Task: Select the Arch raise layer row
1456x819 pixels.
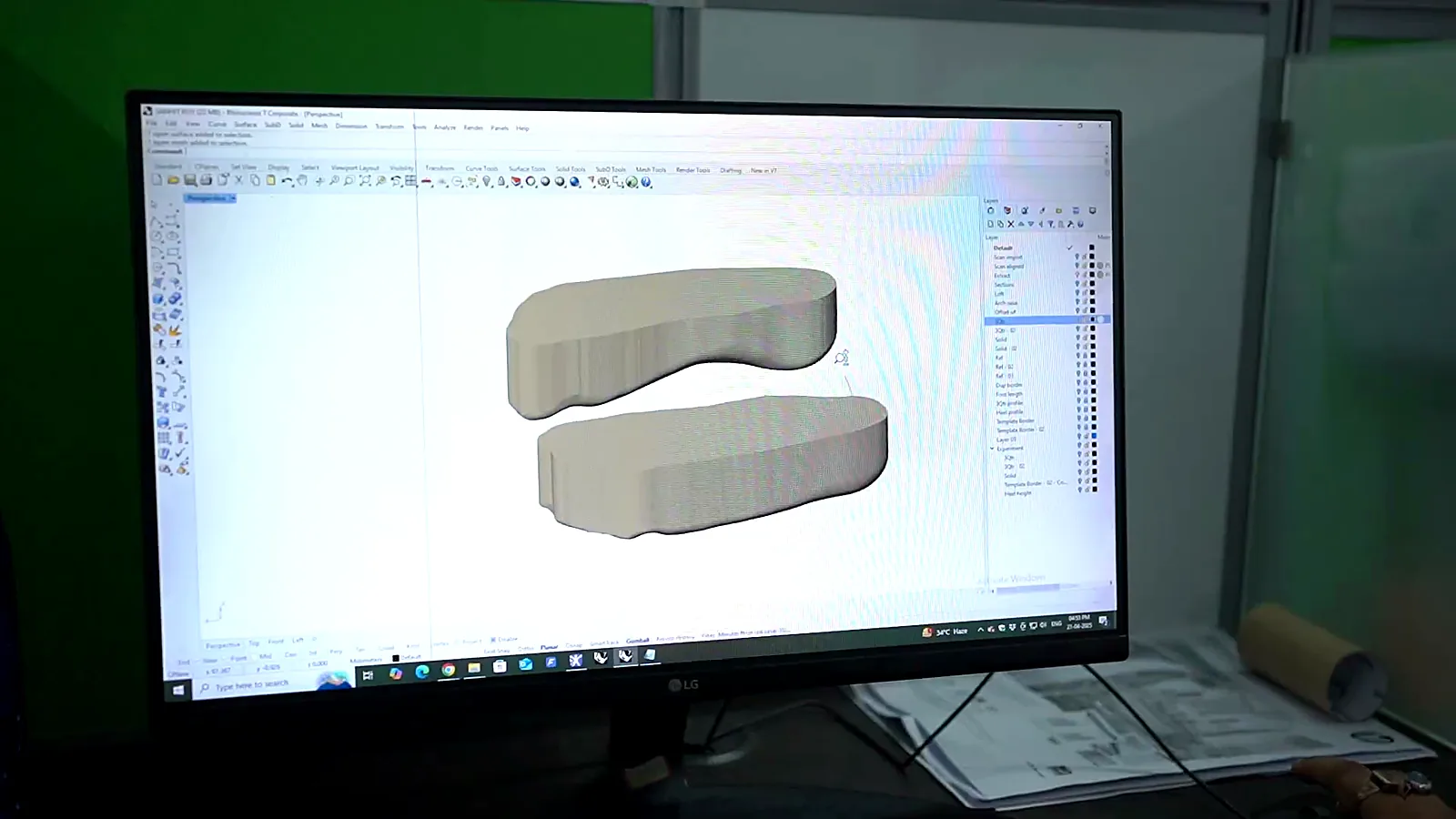Action: (x=1046, y=303)
